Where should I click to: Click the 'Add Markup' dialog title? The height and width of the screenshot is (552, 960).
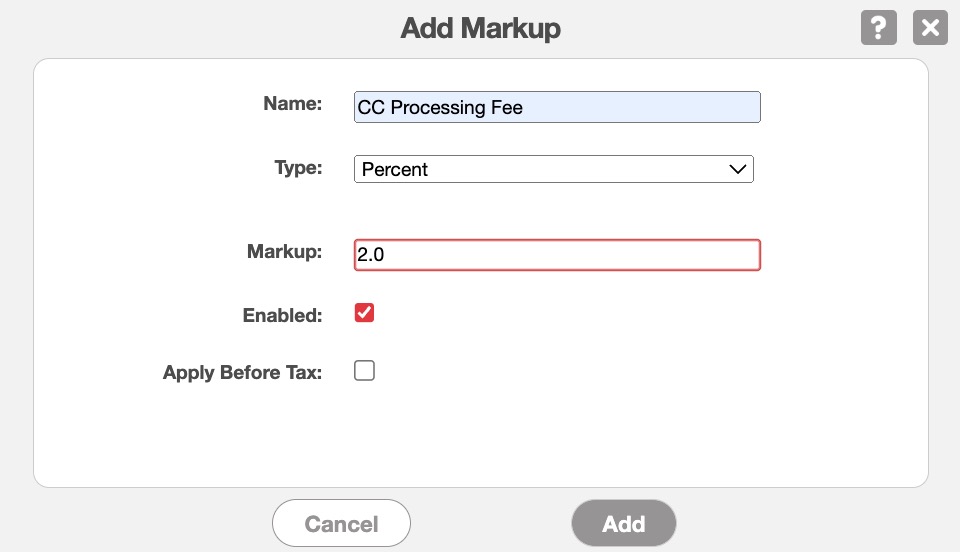(x=480, y=28)
